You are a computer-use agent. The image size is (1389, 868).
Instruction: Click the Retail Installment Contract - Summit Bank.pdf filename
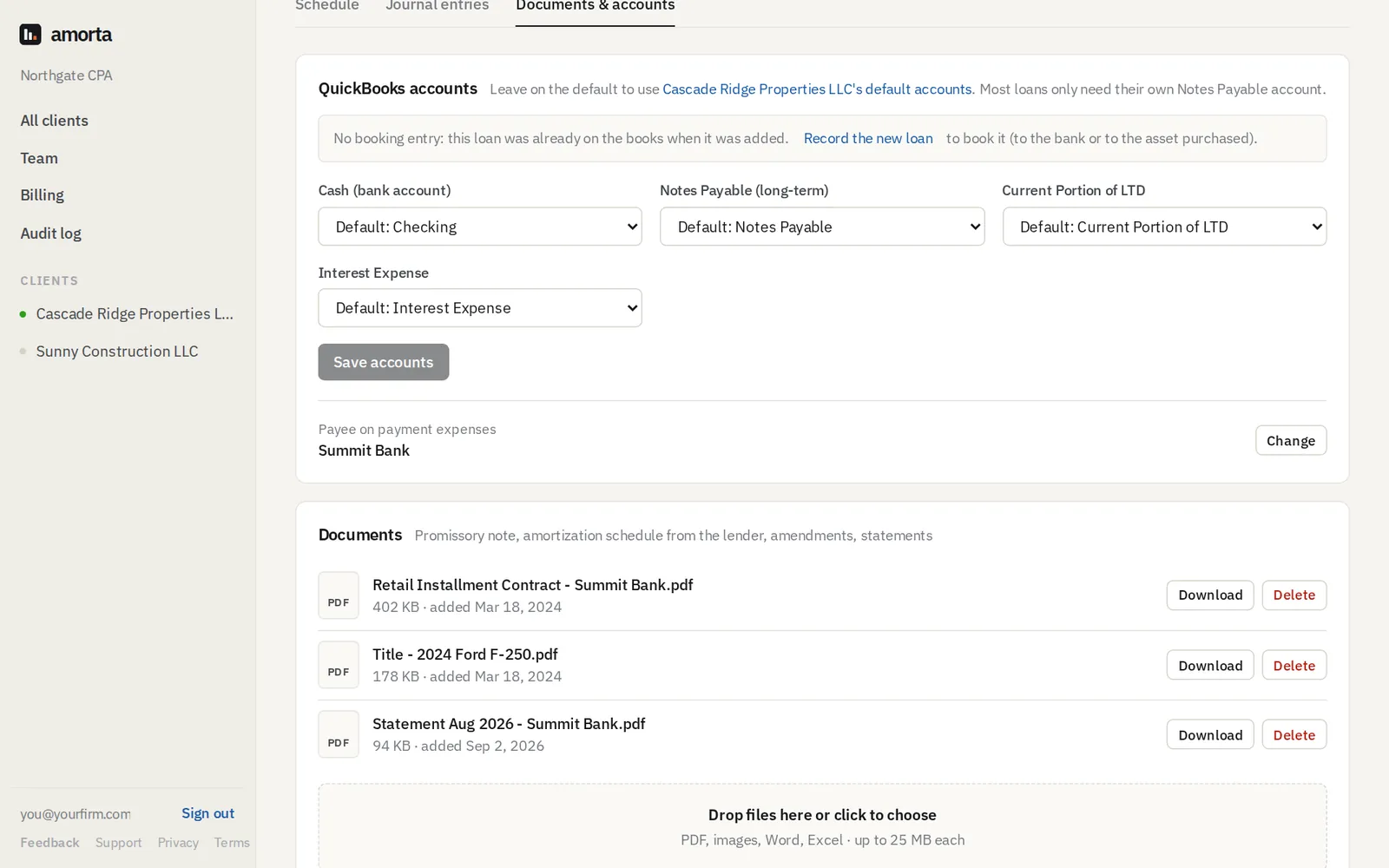coord(533,585)
